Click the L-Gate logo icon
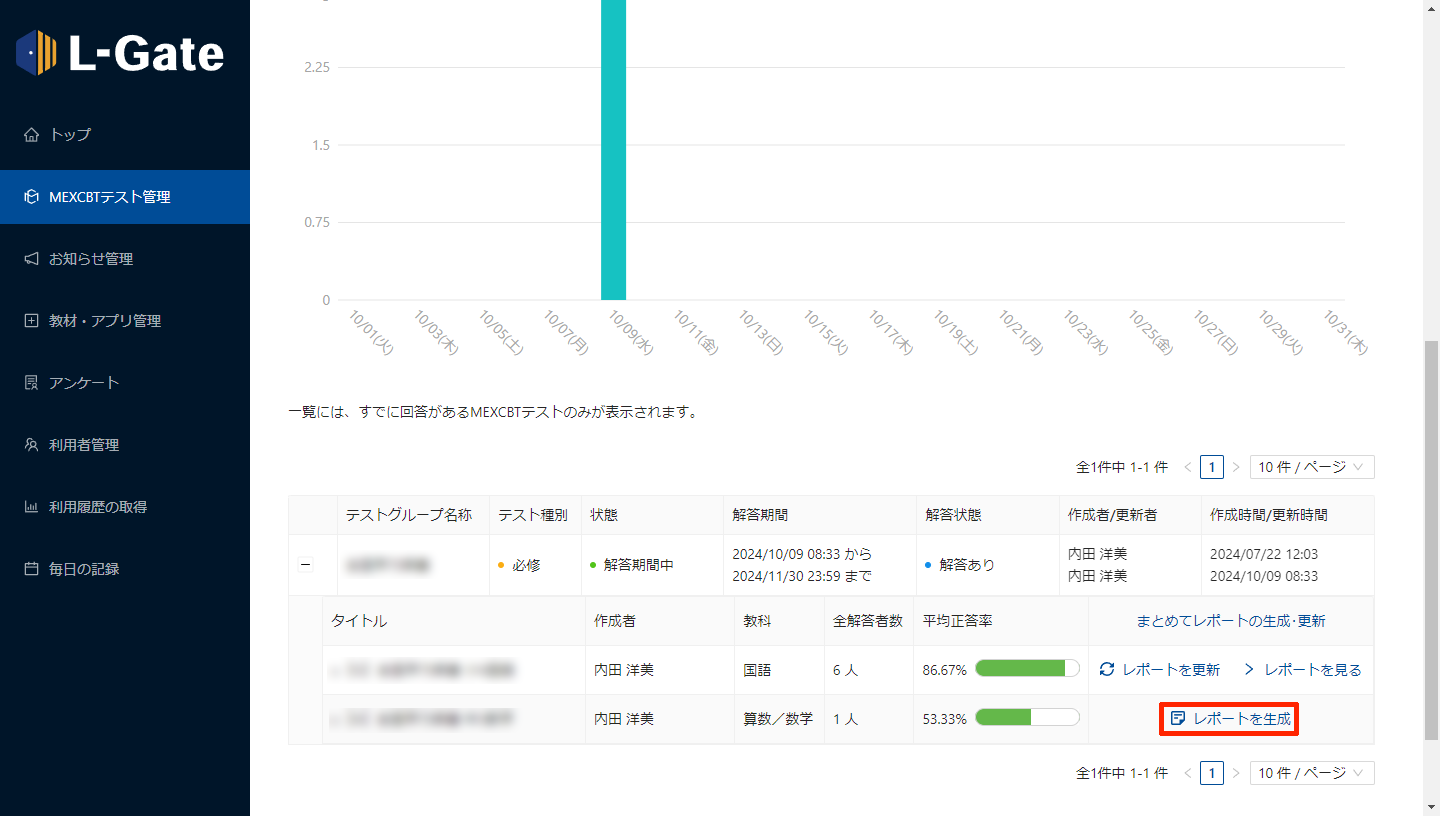This screenshot has width=1440, height=816. (x=37, y=53)
